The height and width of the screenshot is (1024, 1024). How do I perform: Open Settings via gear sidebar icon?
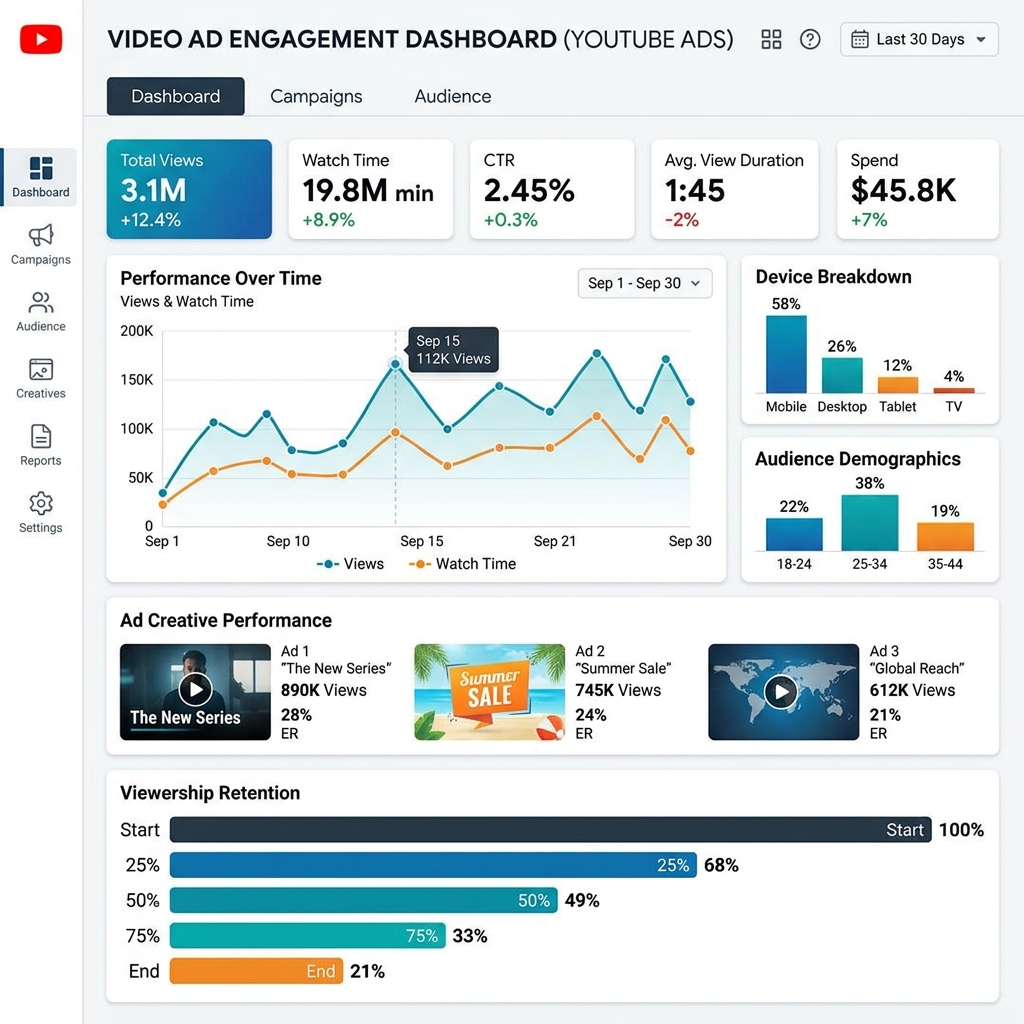pos(41,504)
